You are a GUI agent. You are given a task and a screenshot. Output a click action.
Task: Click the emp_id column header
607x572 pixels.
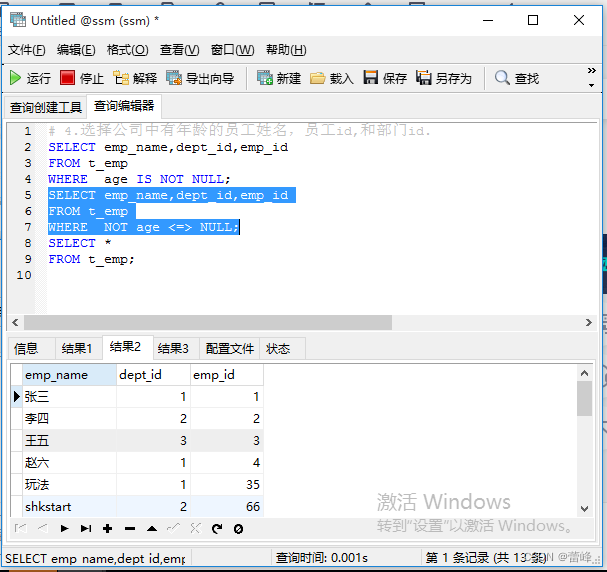click(227, 375)
